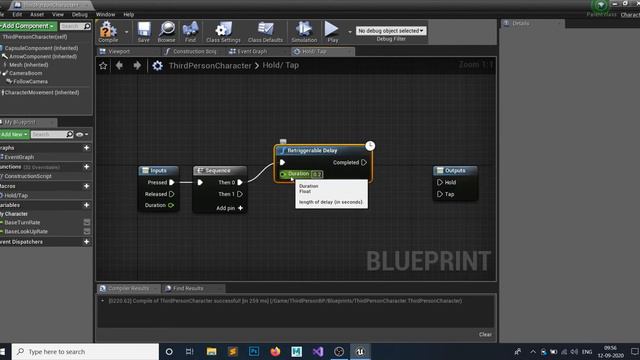640x360 pixels.
Task: Click the Sequence node input exec pin
Action: pyautogui.click(x=200, y=182)
